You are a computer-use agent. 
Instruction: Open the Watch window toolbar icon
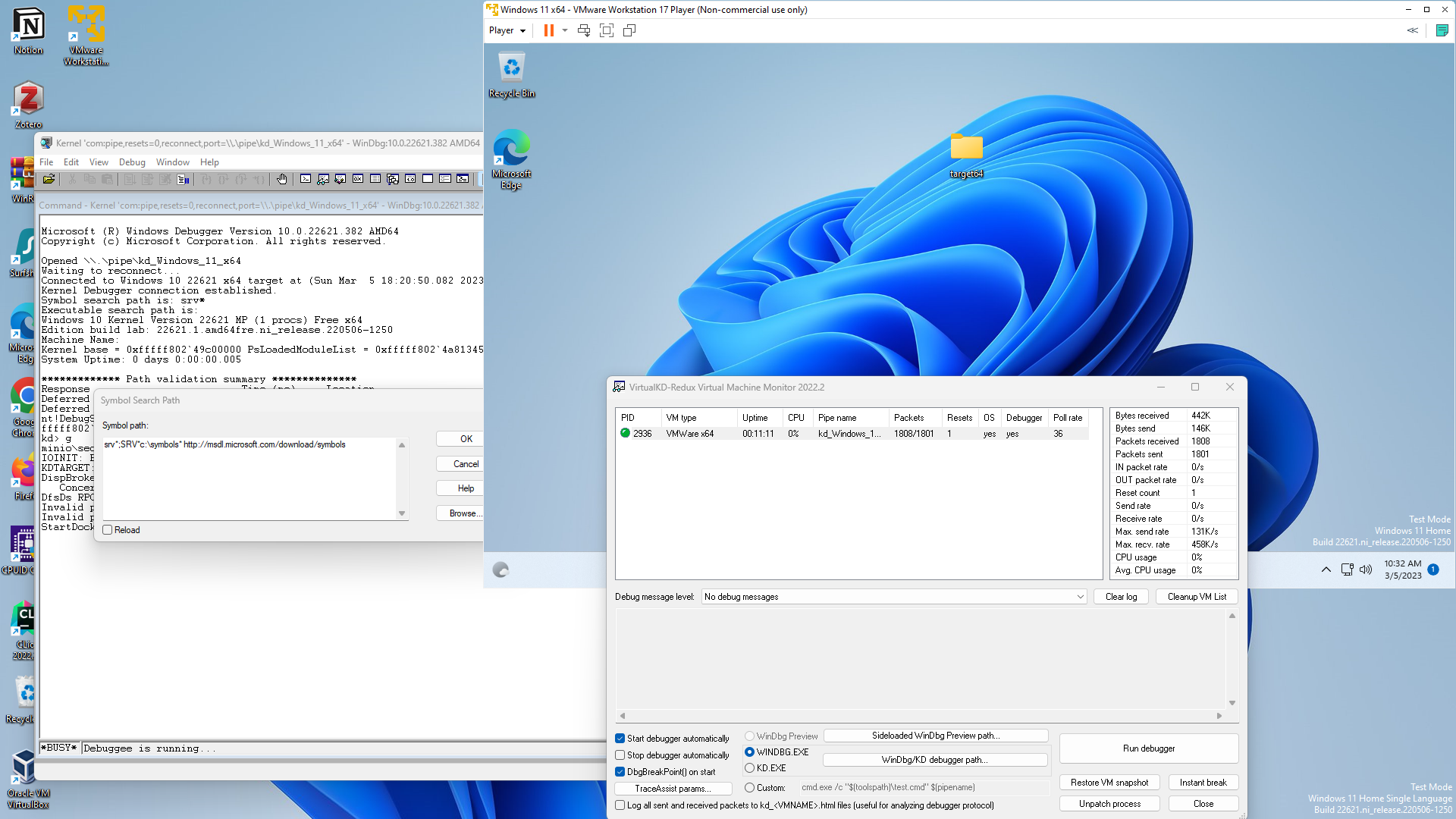point(323,180)
